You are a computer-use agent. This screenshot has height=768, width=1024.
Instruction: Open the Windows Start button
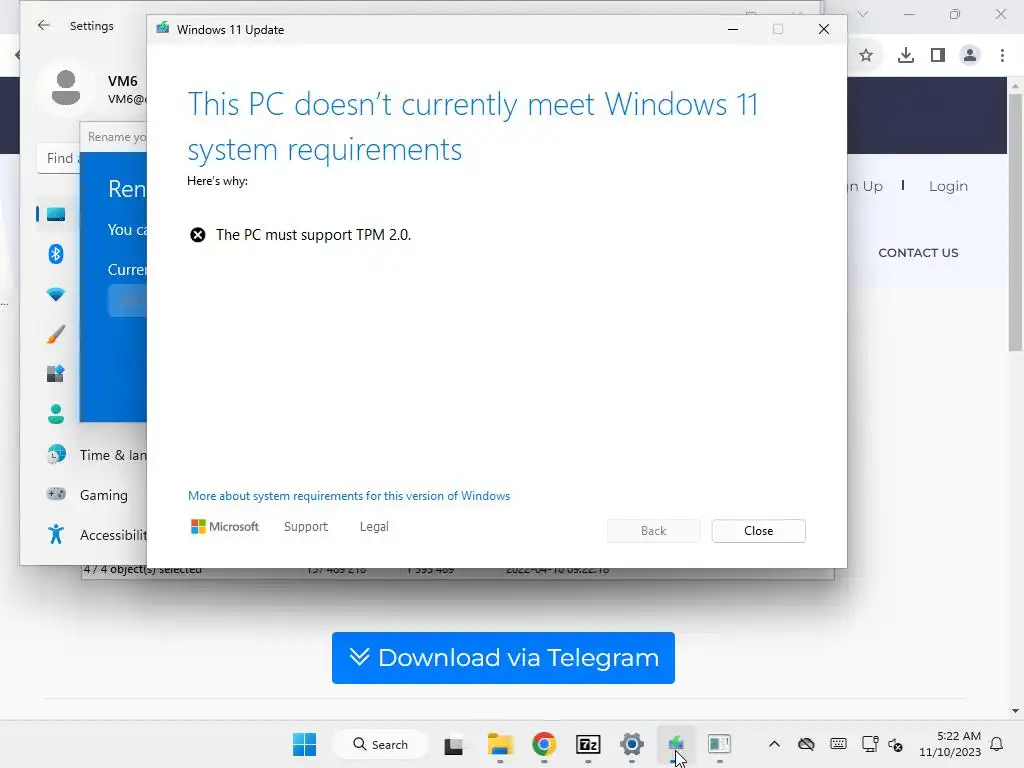tap(304, 744)
